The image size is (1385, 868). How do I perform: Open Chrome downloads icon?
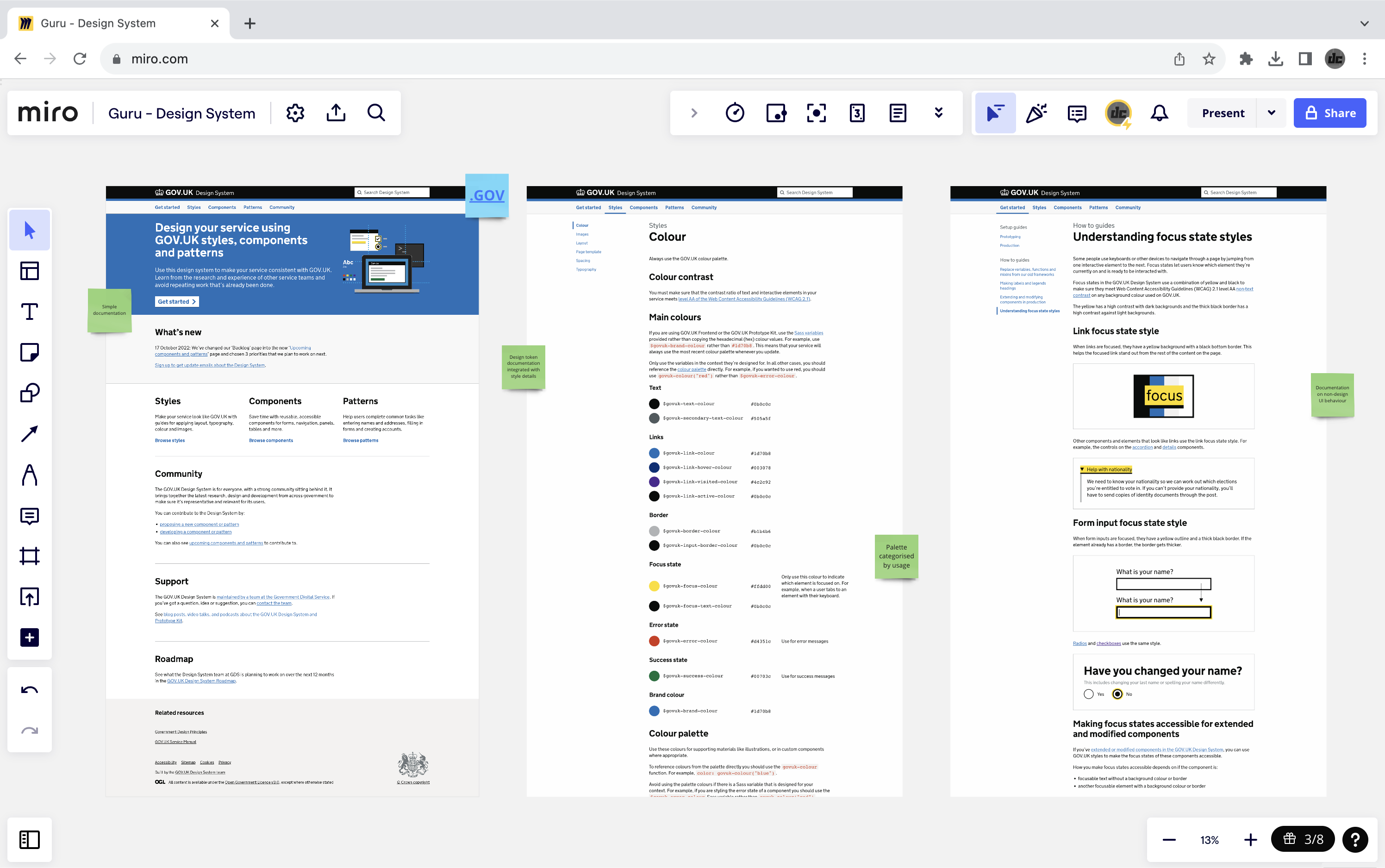(1276, 59)
